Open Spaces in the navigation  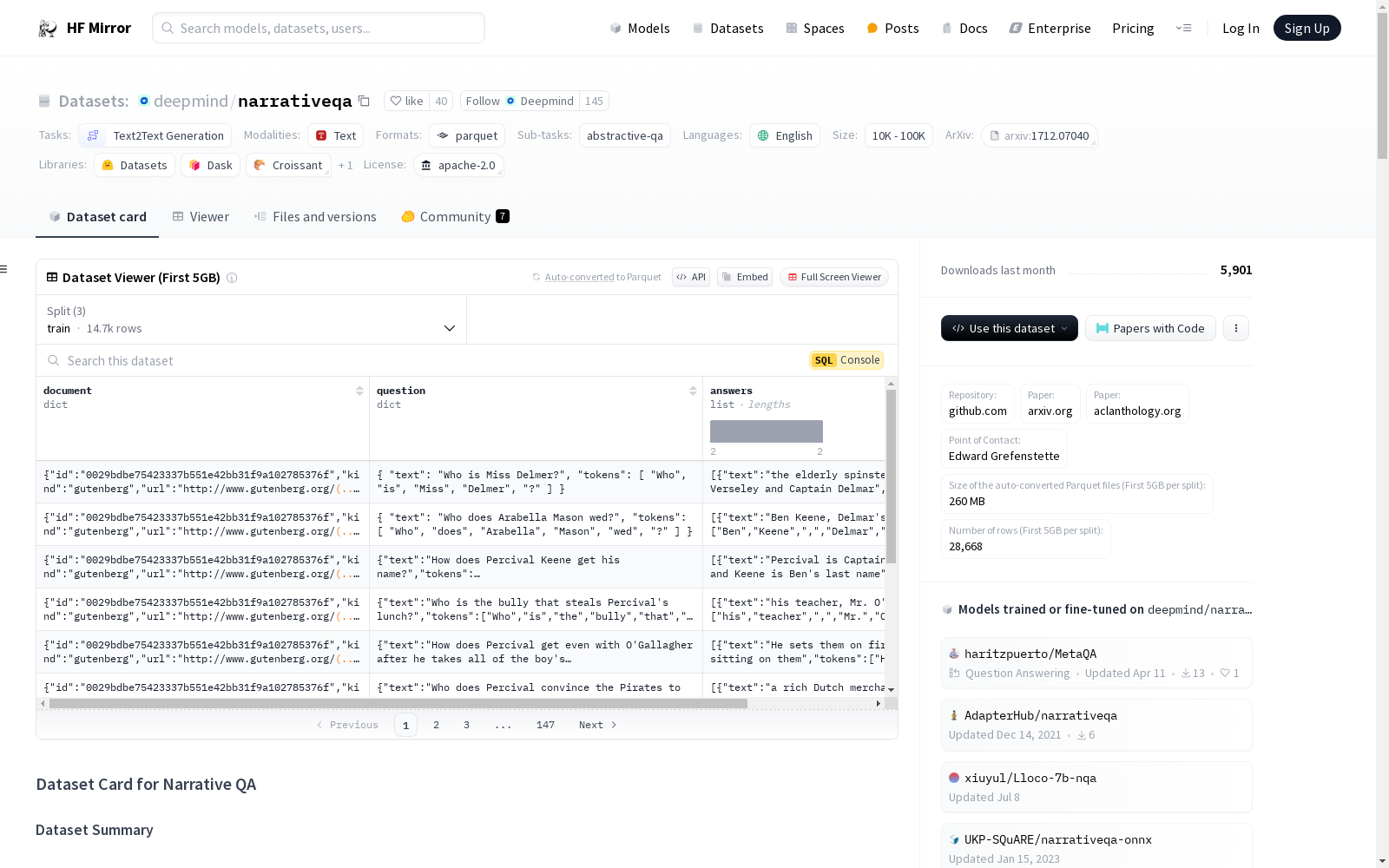point(815,29)
